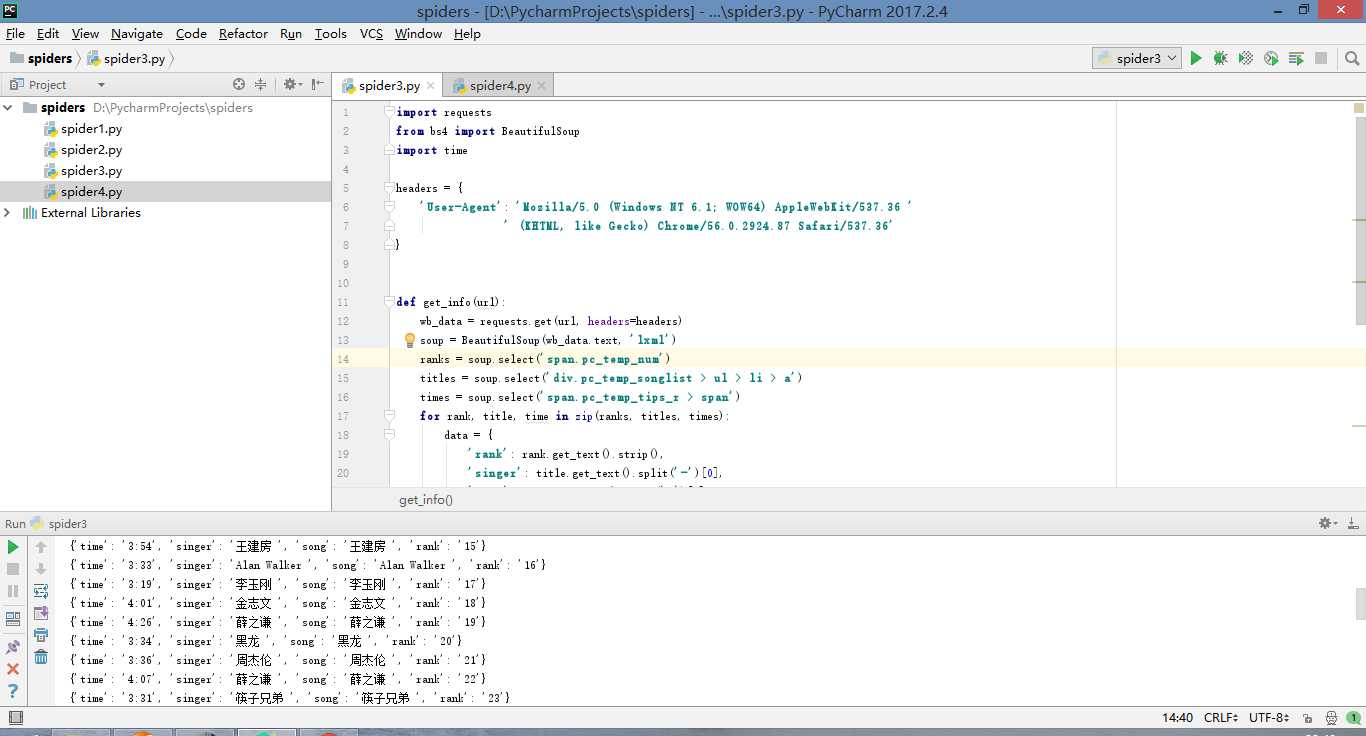This screenshot has height=736, width=1366.
Task: Select spider3.py in project tree
Action: pos(91,171)
